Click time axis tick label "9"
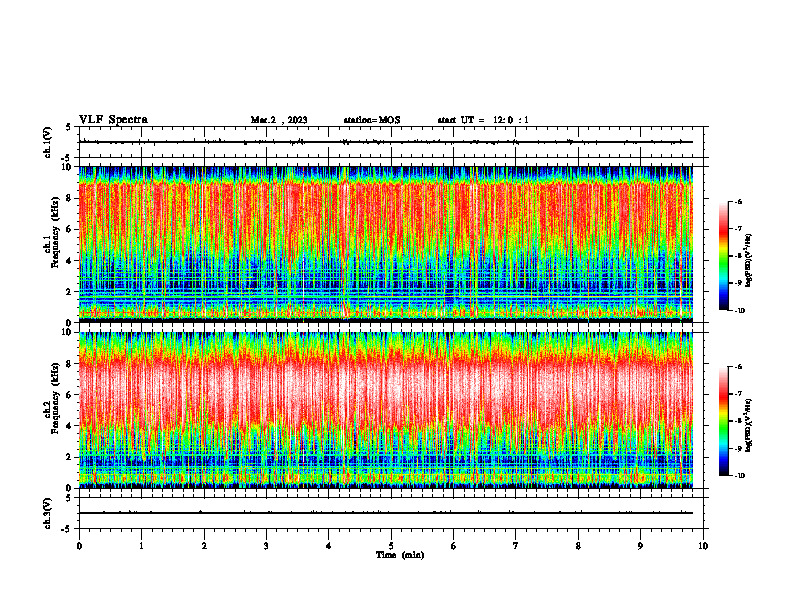 [640, 546]
